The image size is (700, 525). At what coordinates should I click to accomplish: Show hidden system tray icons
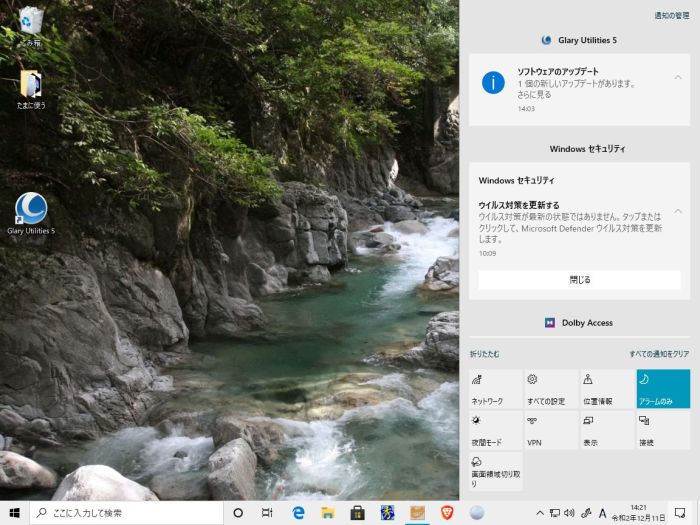pyautogui.click(x=540, y=513)
